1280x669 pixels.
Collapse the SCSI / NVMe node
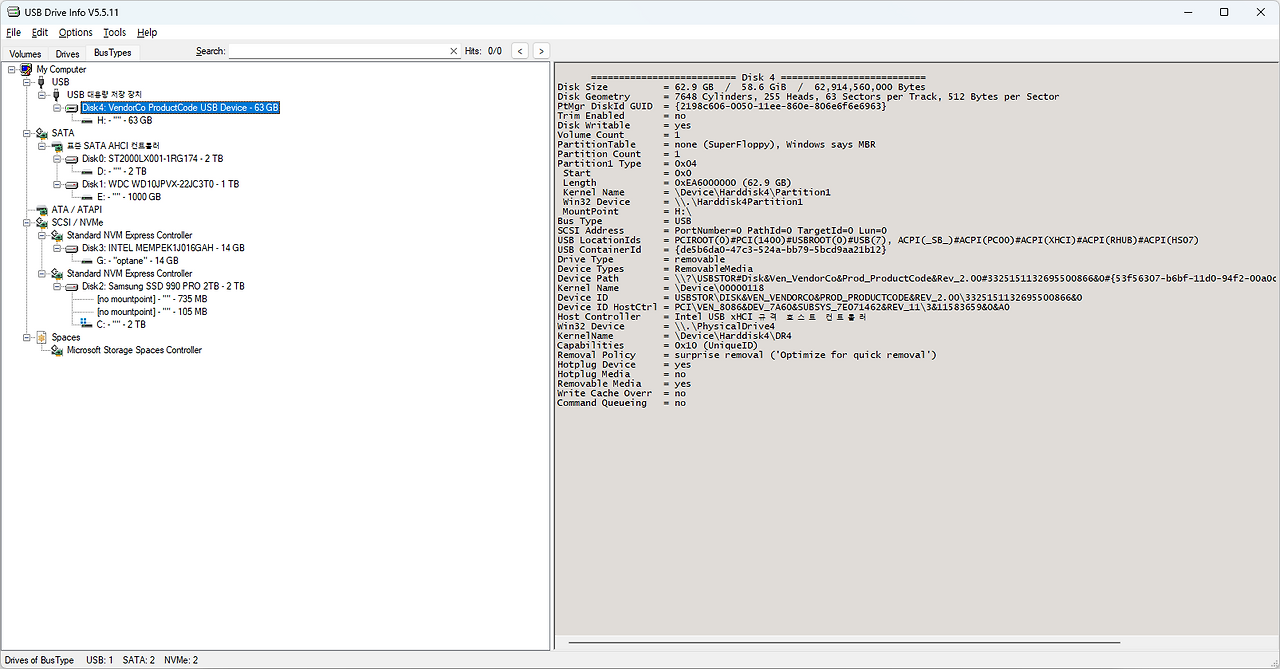point(26,222)
